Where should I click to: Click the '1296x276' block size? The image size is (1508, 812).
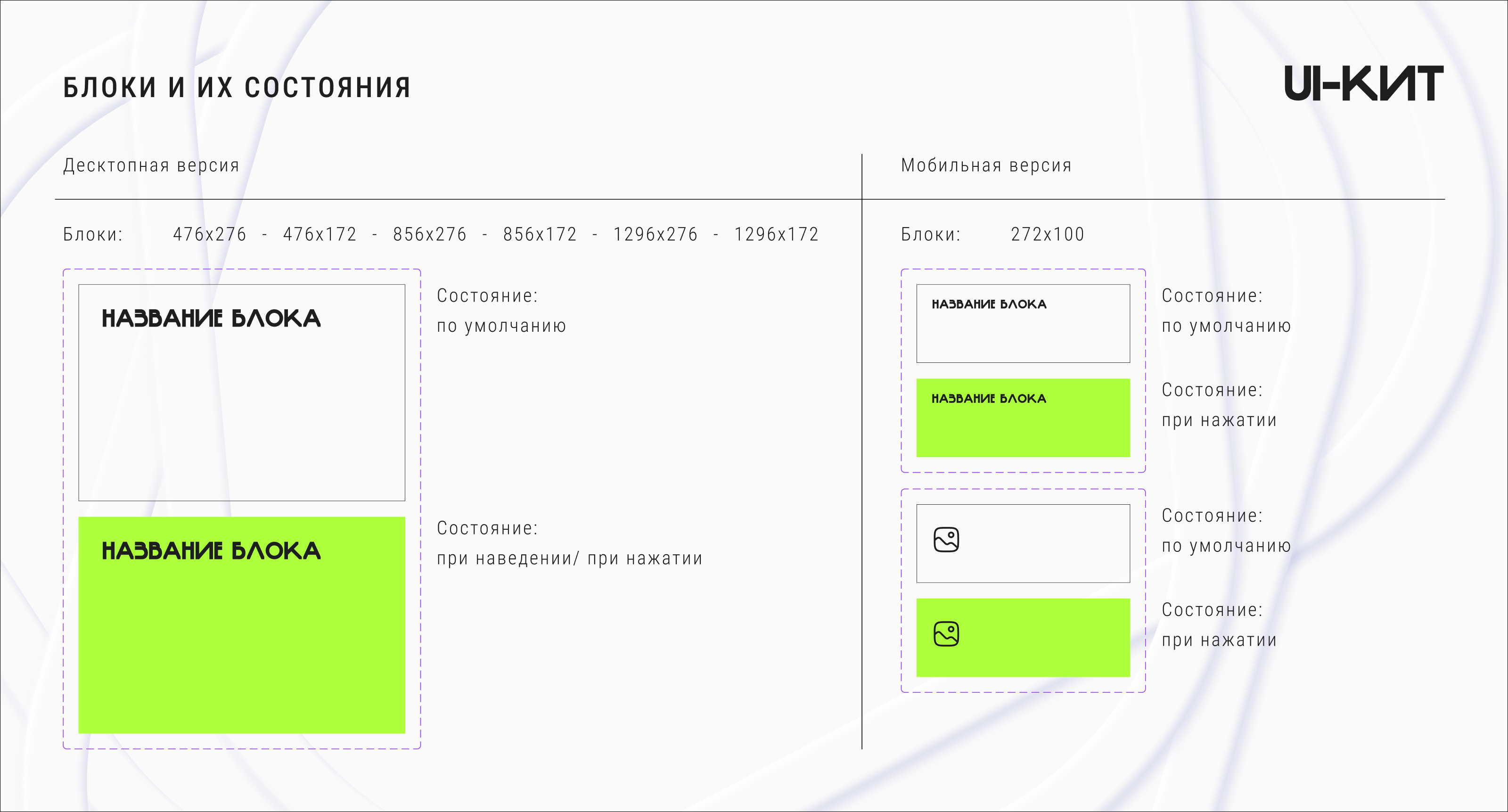[x=655, y=234]
